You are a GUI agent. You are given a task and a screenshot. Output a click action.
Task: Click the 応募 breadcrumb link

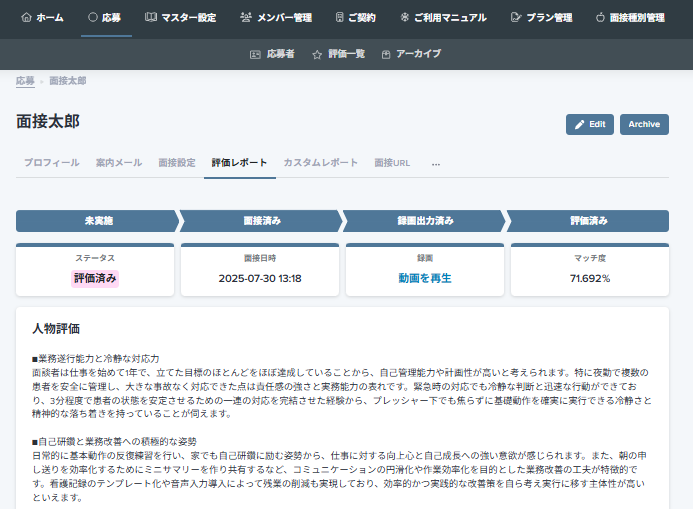pos(25,81)
